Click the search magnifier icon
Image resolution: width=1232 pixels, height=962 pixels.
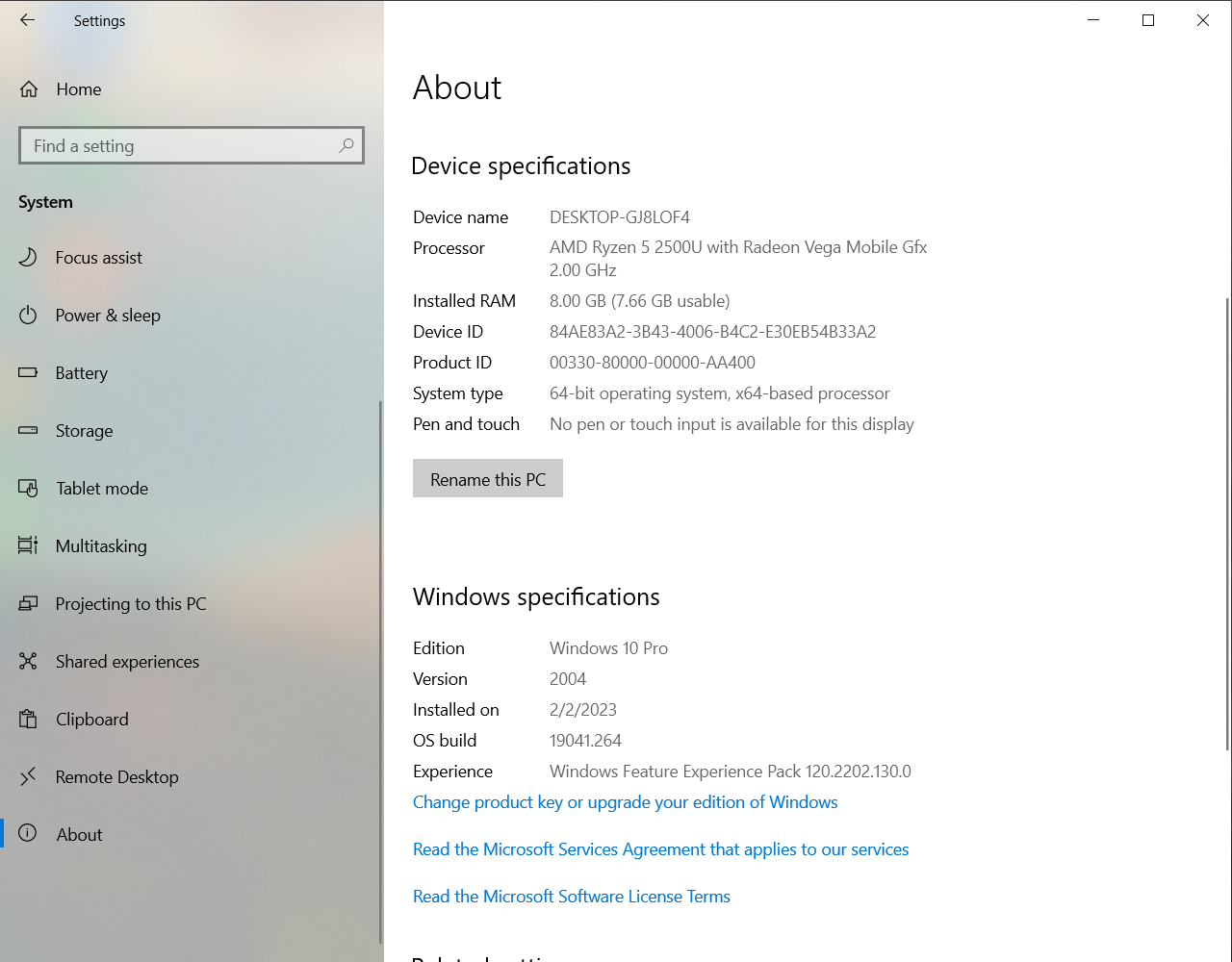[346, 145]
